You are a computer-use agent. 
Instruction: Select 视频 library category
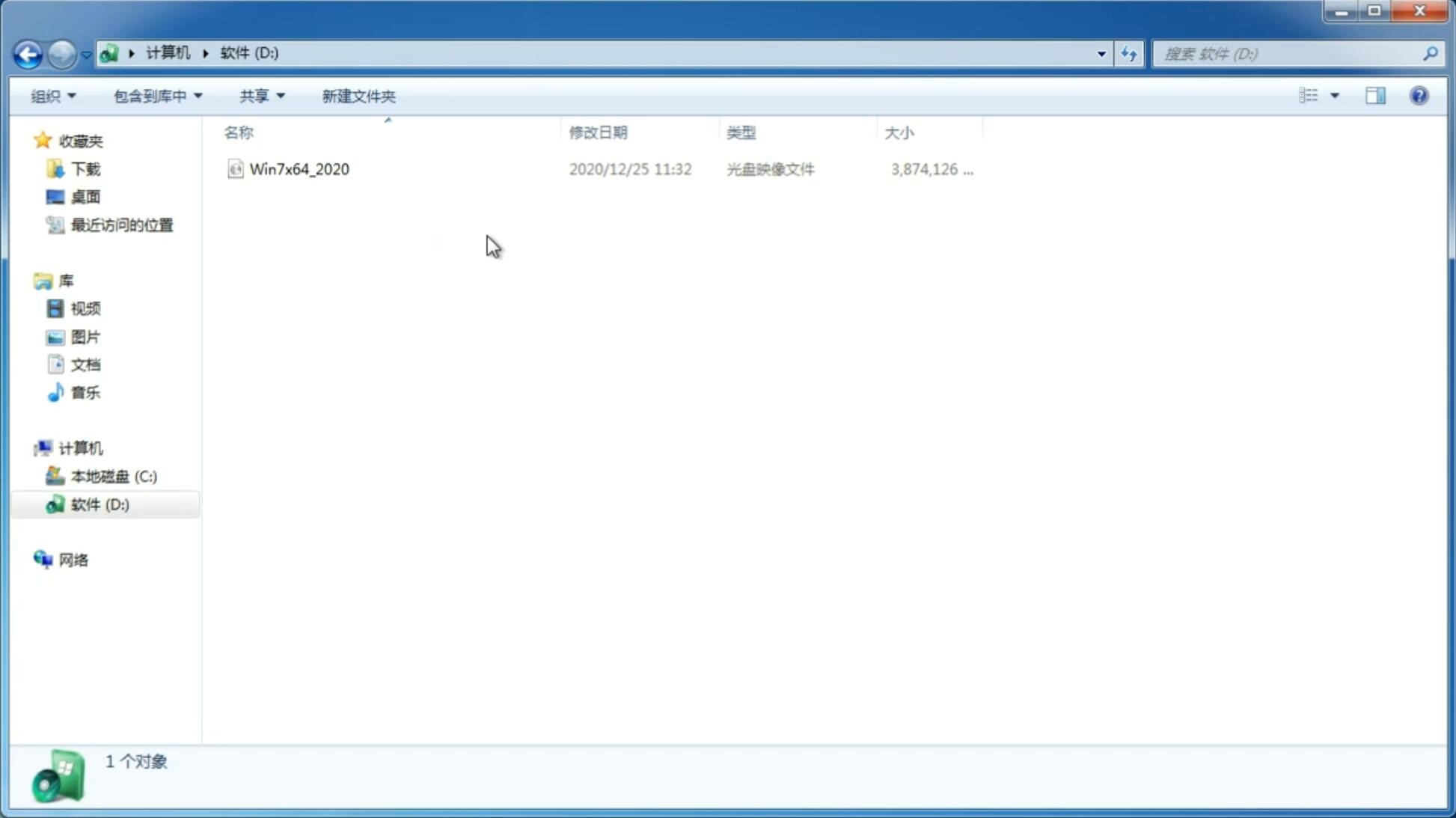click(85, 308)
